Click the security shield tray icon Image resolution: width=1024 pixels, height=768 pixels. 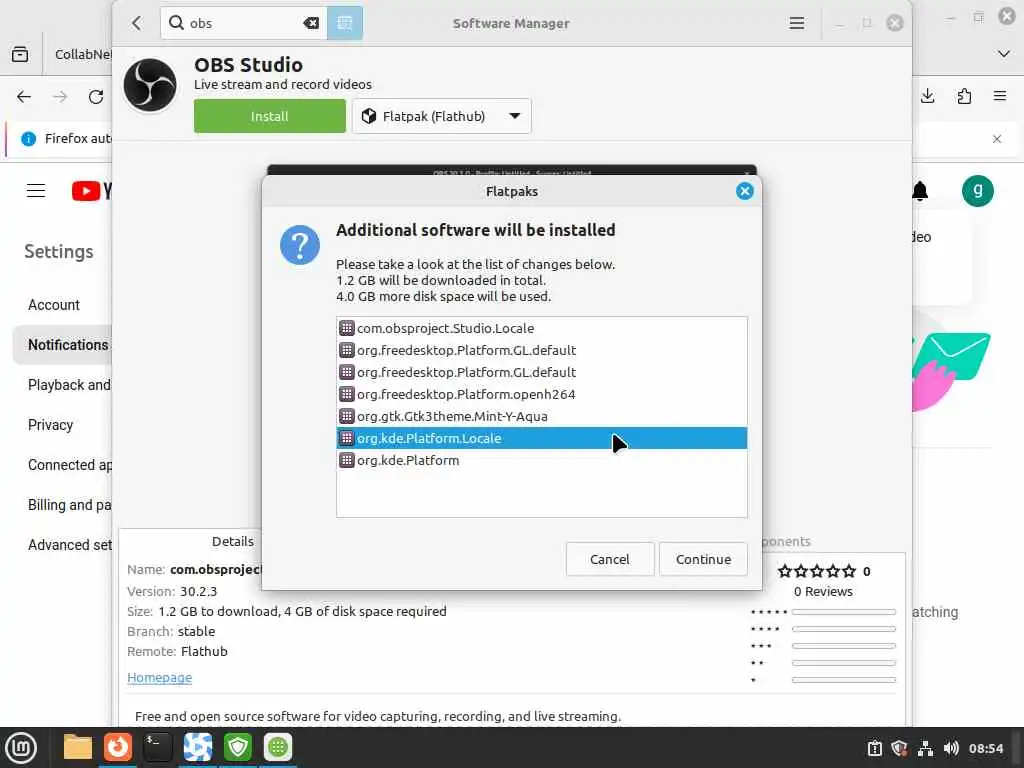(x=900, y=748)
